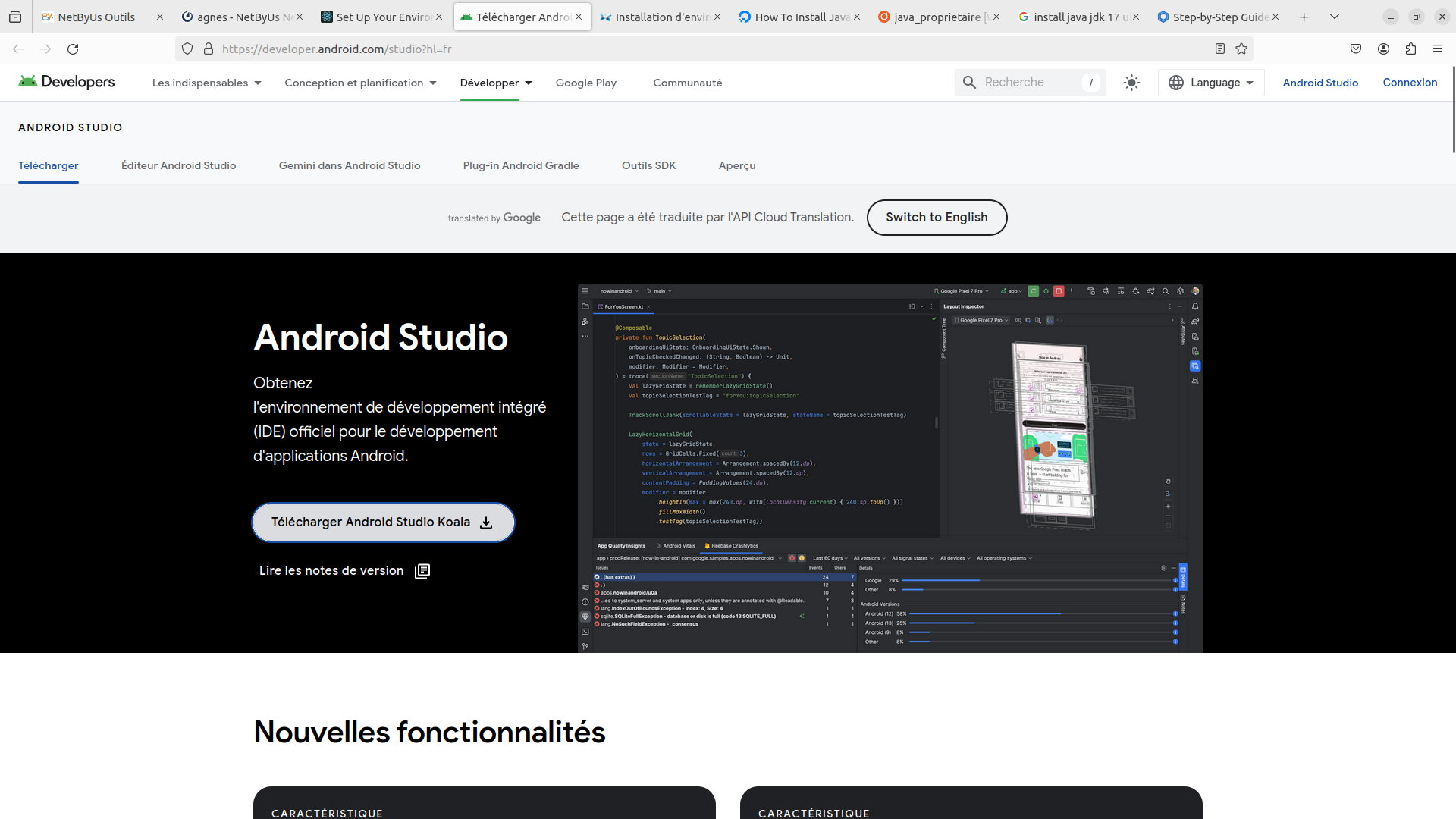Open the list all tabs chevron
Image resolution: width=1456 pixels, height=819 pixels.
click(x=1335, y=17)
